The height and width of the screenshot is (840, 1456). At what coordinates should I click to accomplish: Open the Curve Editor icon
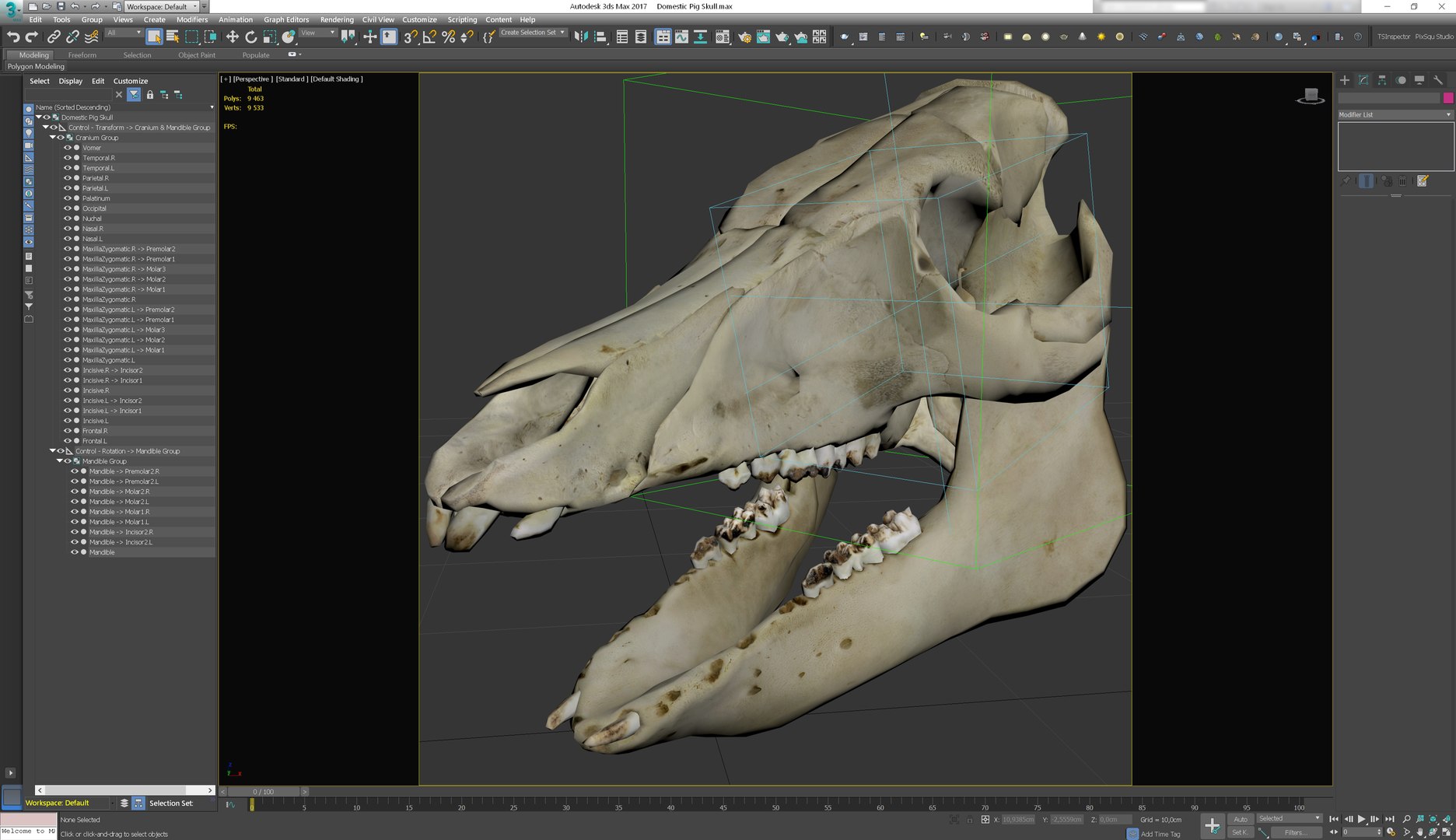coord(681,37)
